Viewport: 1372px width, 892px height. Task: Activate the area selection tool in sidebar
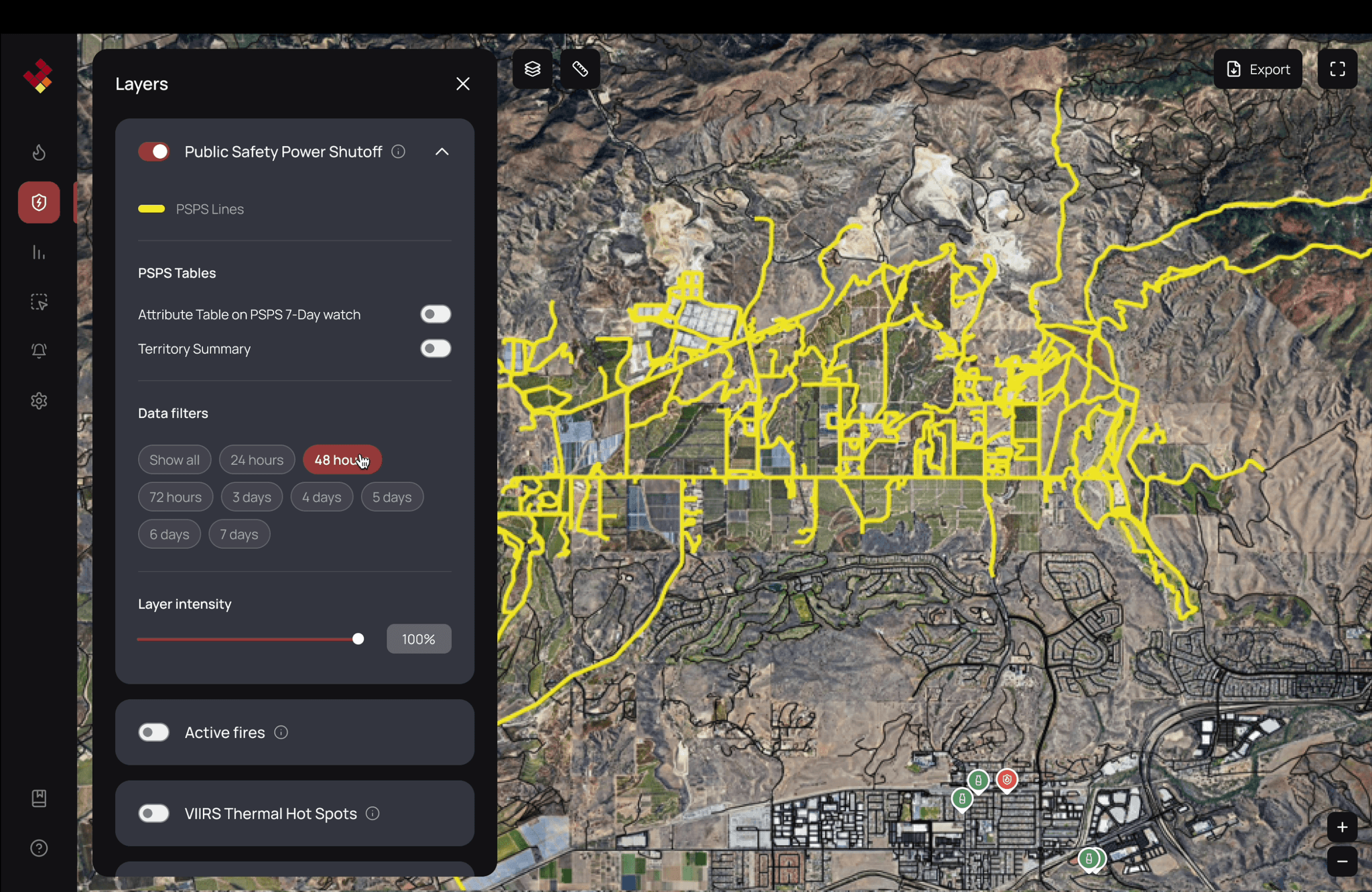coord(39,302)
